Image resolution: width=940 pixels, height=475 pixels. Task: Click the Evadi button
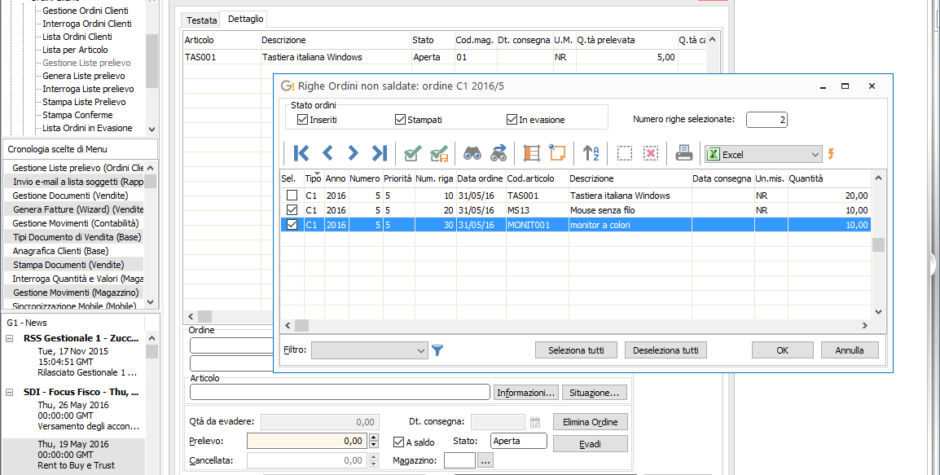pos(590,444)
